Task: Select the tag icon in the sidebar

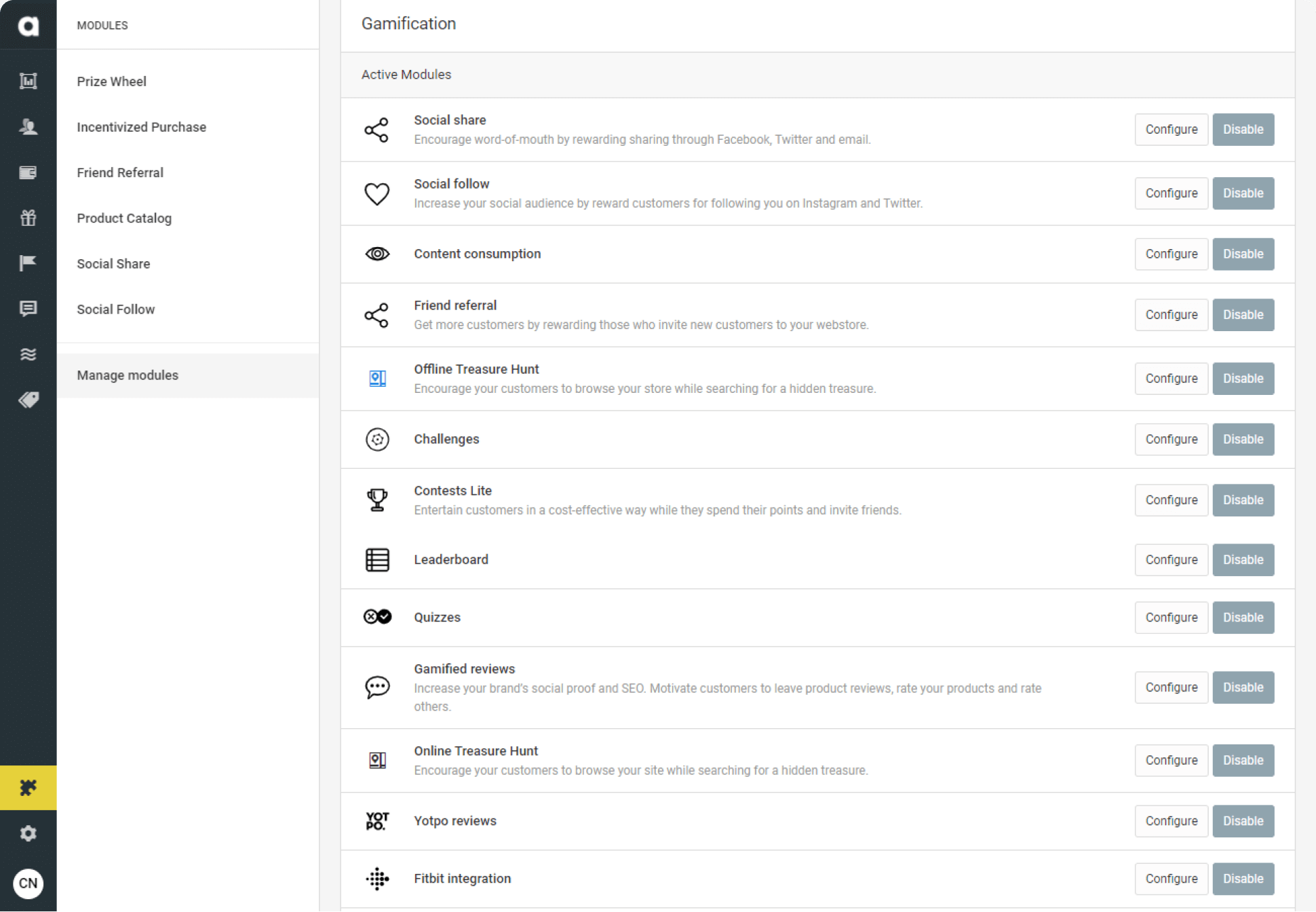Action: (28, 400)
